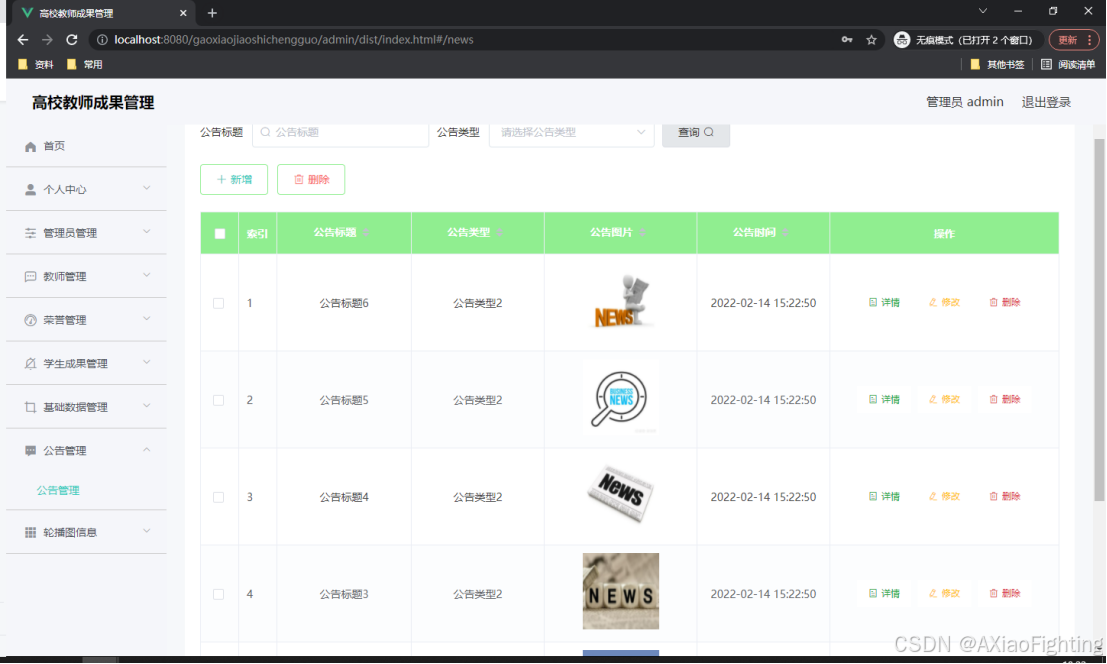This screenshot has height=664, width=1107.
Task: Check the checkbox for row 公告标题3
Action: 219,594
